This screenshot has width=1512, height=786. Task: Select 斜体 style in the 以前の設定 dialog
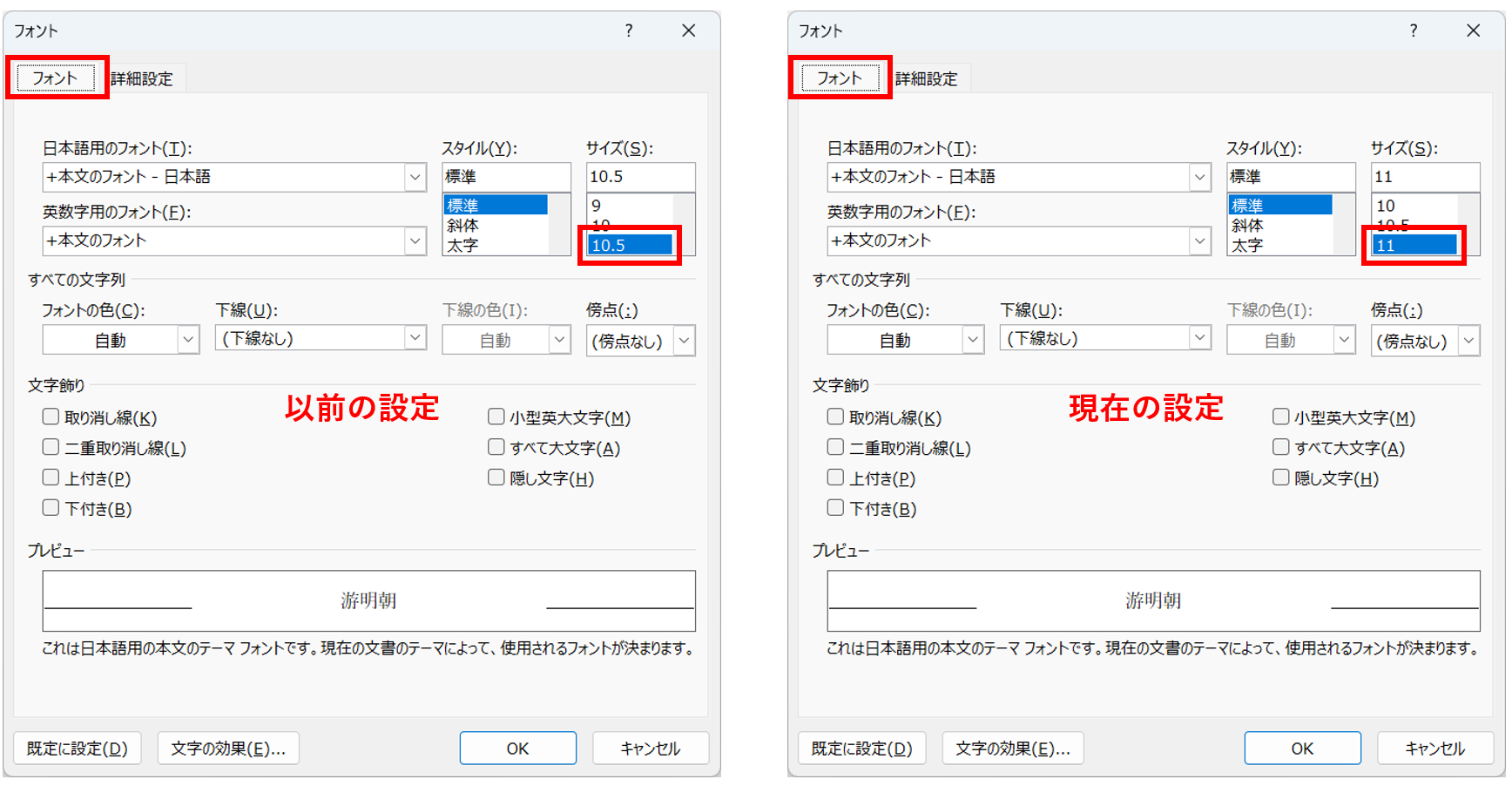pos(463,226)
